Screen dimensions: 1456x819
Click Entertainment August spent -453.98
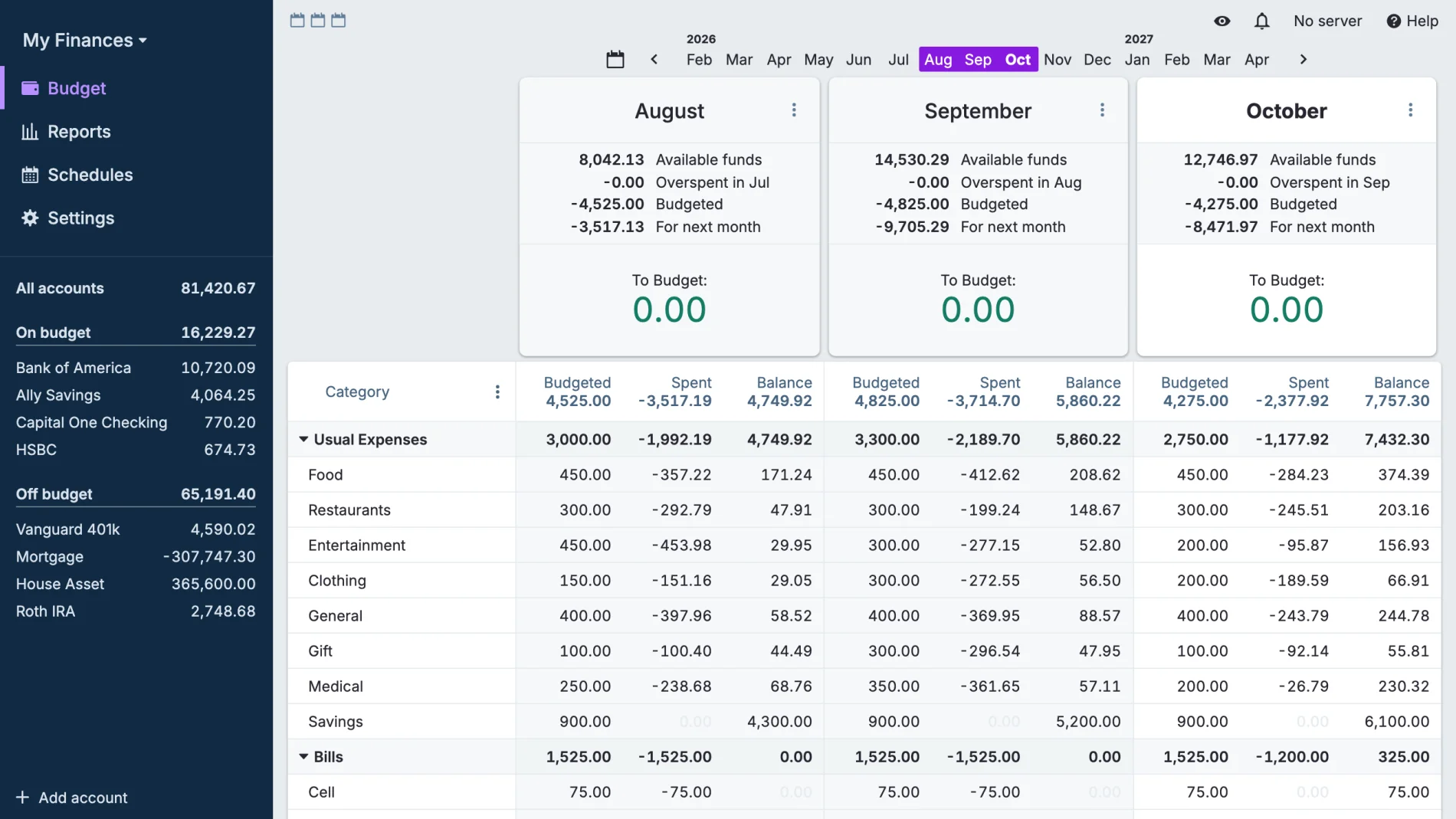tap(681, 545)
